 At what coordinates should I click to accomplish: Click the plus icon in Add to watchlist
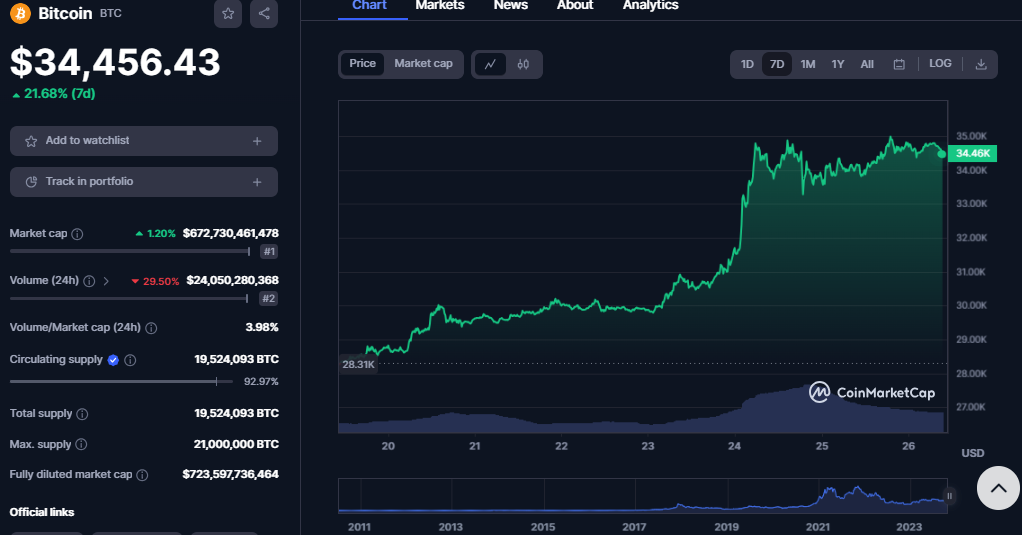[257, 141]
